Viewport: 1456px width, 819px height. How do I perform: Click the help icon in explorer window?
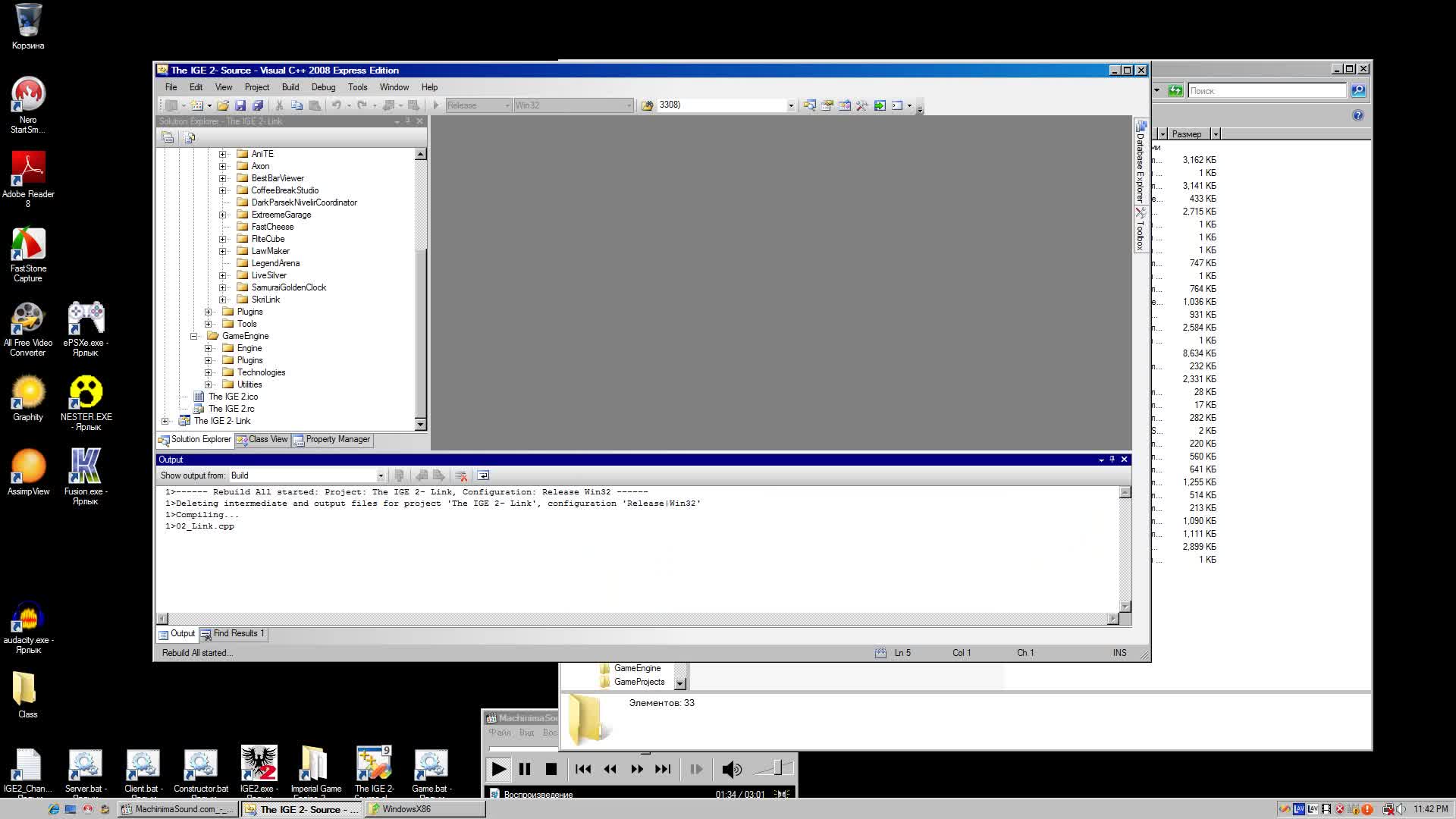point(1357,115)
